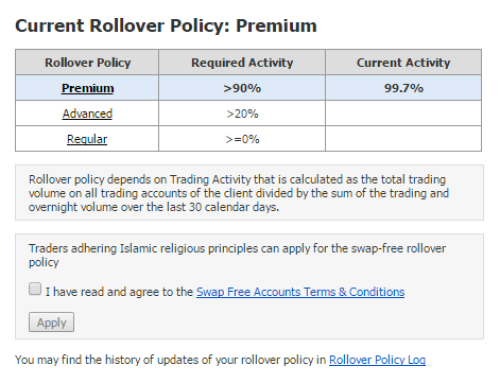Open the Rollover Policy Log link
Screen dimensions: 500x383
coord(377,360)
